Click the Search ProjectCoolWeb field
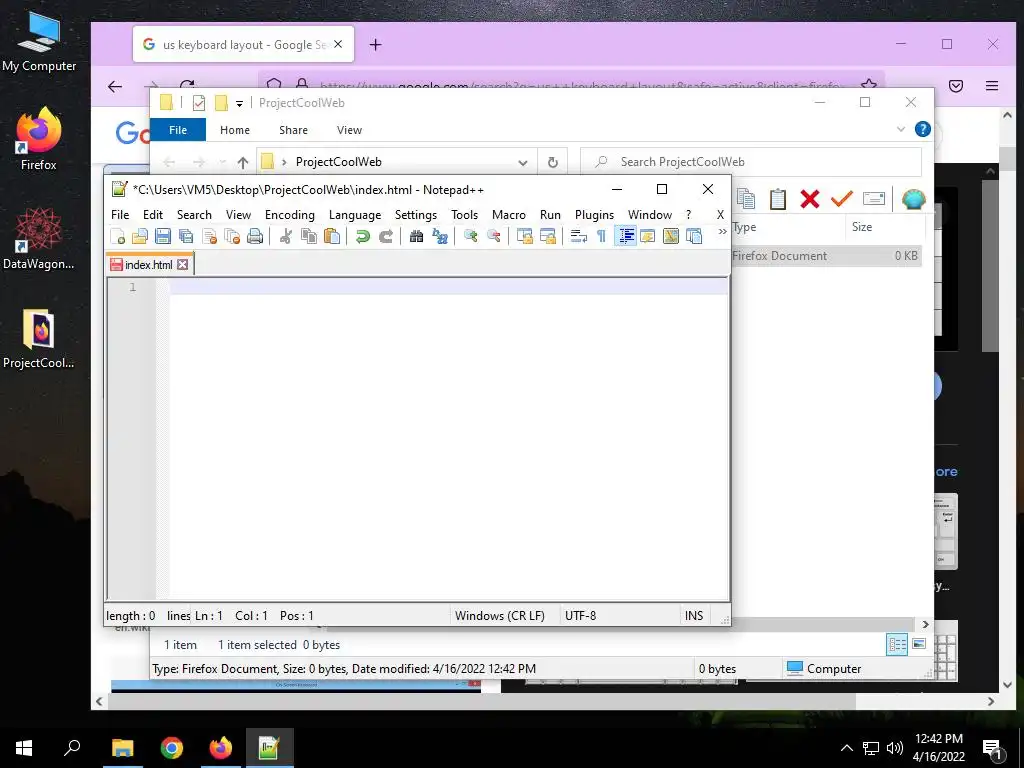Viewport: 1024px width, 768px height. [751, 162]
